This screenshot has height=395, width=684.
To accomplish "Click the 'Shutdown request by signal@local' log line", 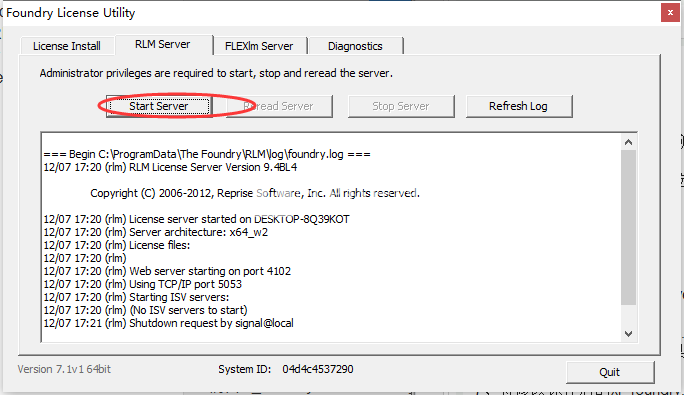I will pos(168,323).
